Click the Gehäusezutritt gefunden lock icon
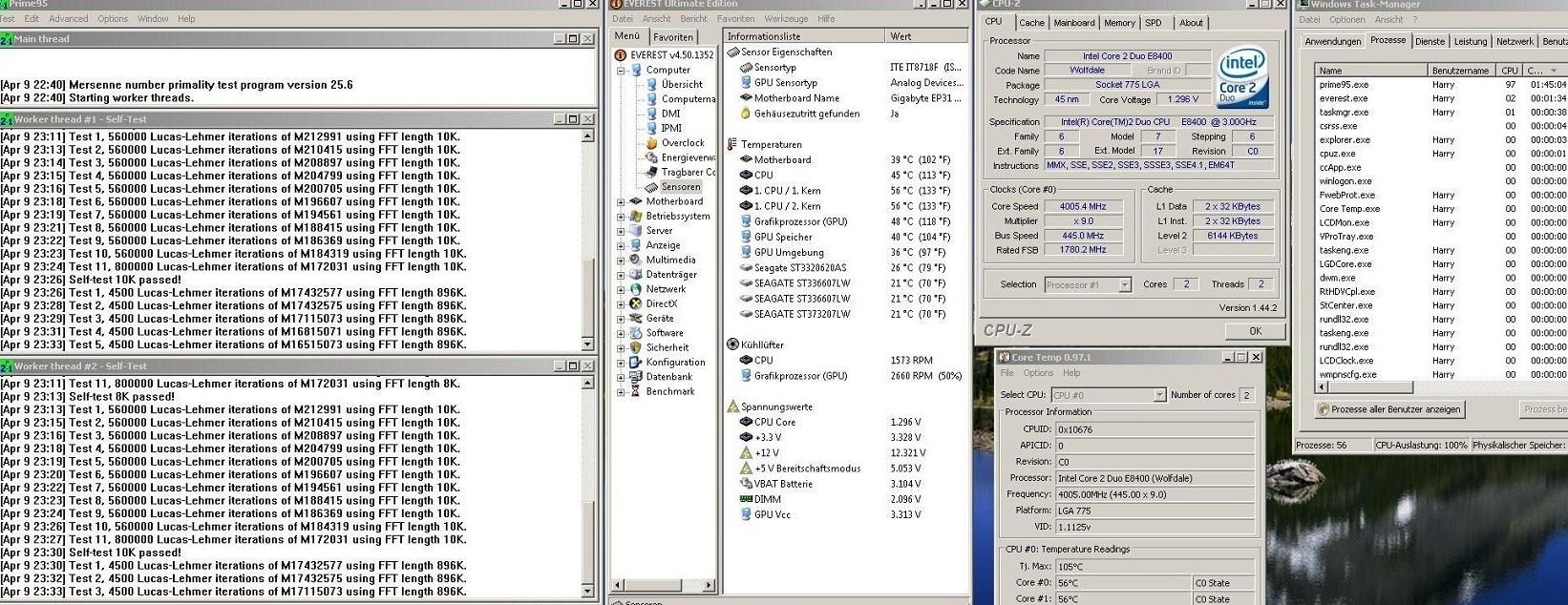This screenshot has height=605, width=1568. pyautogui.click(x=746, y=114)
